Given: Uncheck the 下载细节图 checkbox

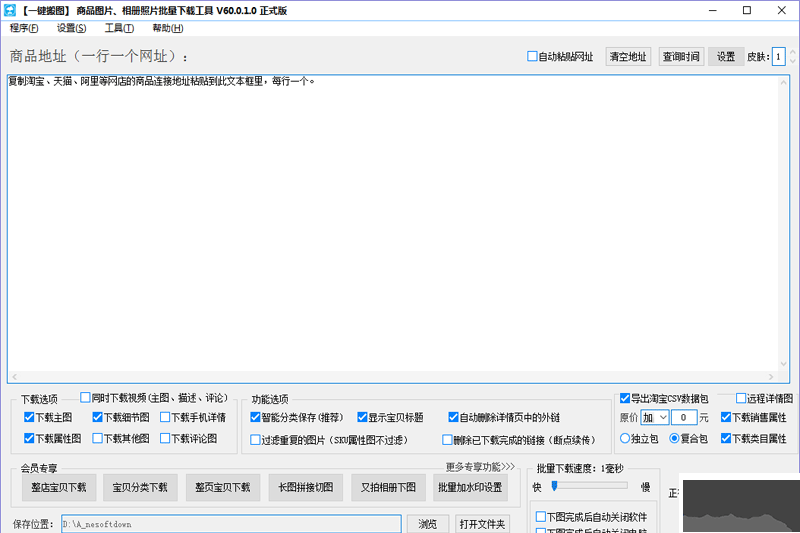Looking at the screenshot, I should coord(97,417).
